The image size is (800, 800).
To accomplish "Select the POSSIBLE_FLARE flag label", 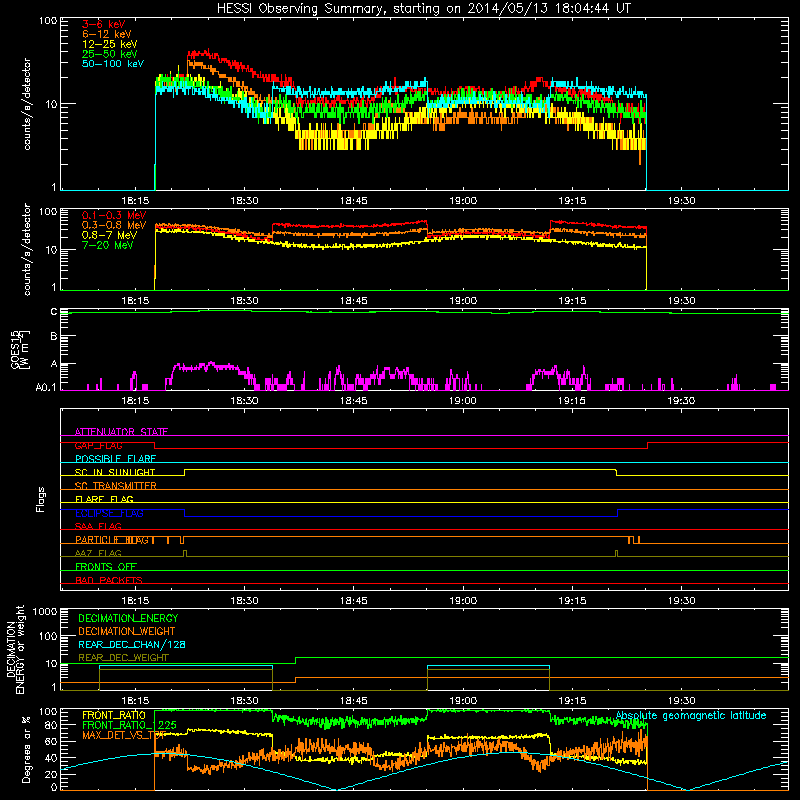I will click(115, 459).
